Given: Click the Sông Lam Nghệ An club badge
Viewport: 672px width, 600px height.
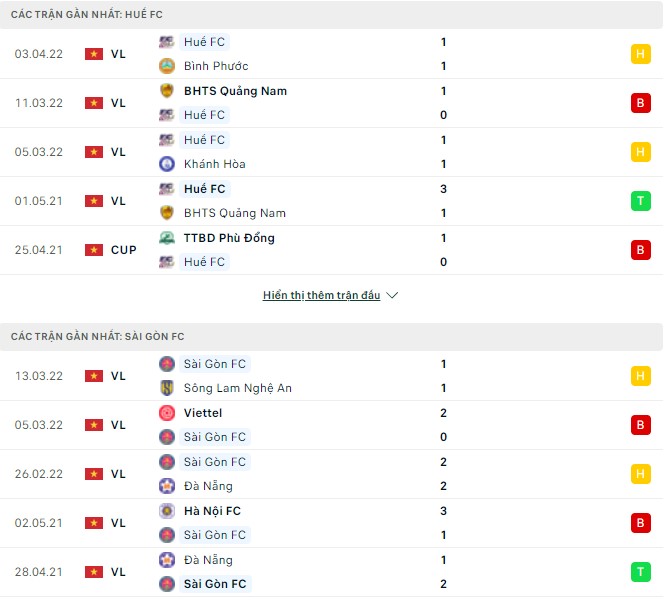Looking at the screenshot, I should click(167, 388).
